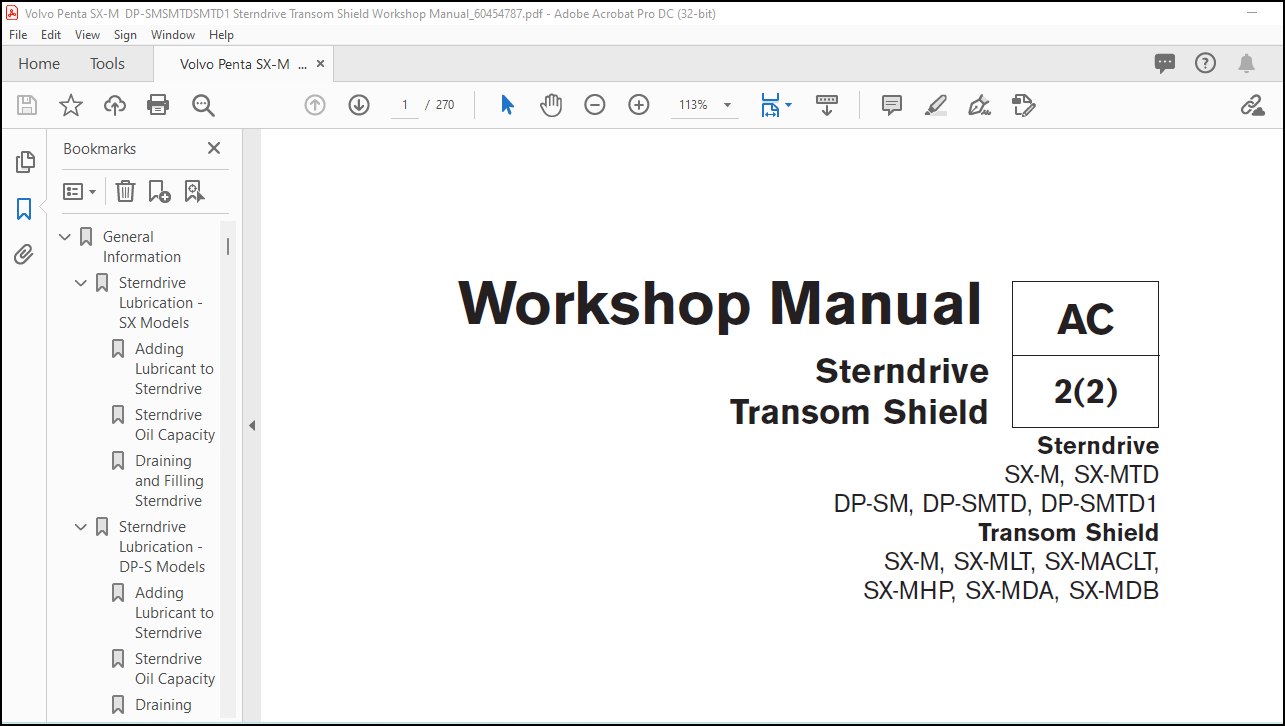
Task: Open the notifications bell
Action: [1246, 63]
